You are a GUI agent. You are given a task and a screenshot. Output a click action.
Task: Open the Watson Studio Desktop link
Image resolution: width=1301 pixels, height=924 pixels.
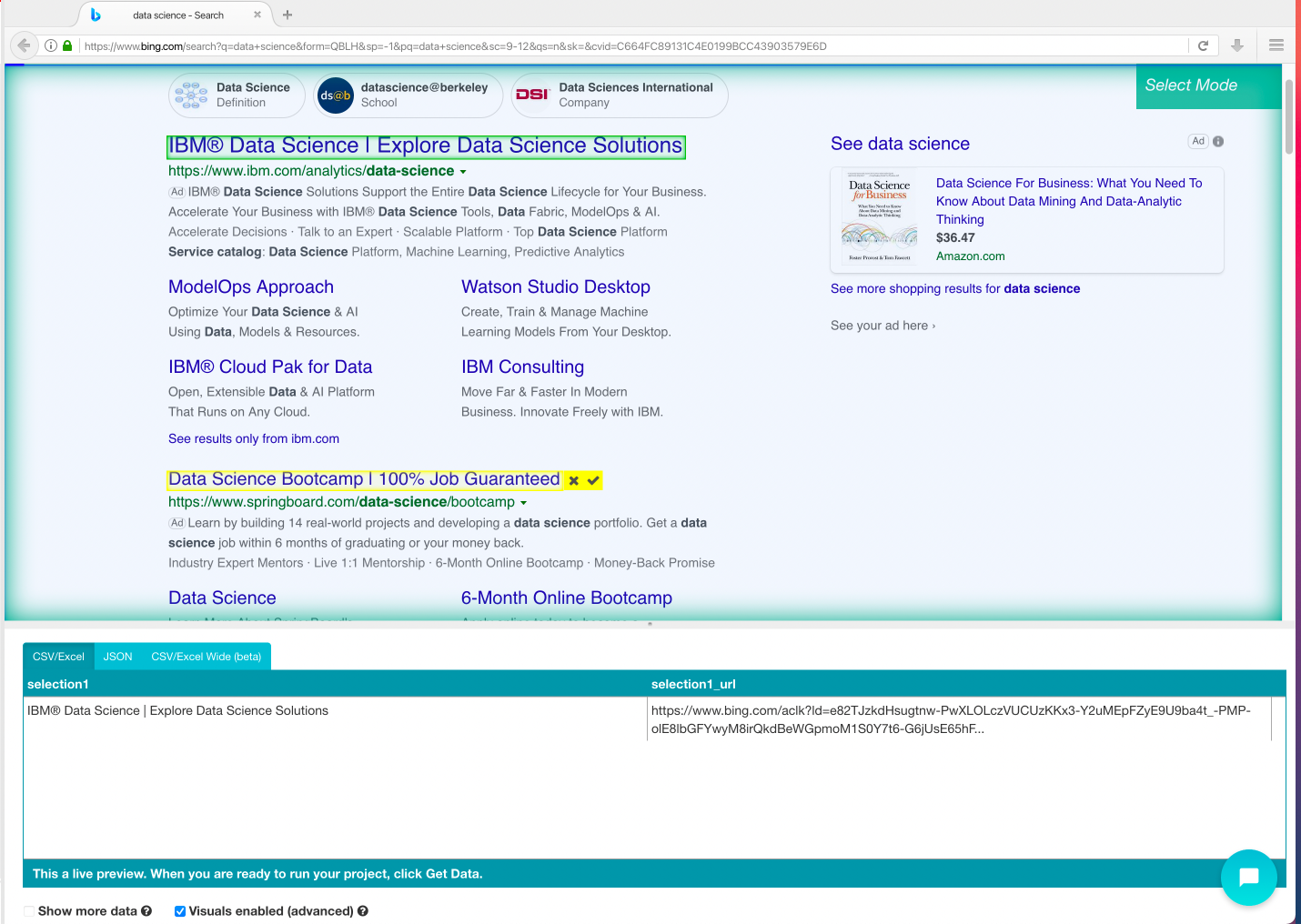pos(556,287)
